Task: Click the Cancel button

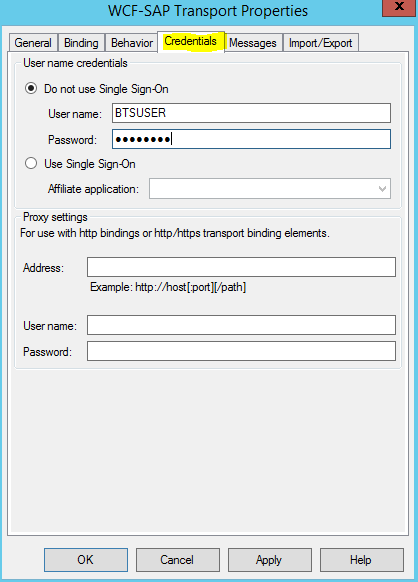Action: (x=177, y=560)
